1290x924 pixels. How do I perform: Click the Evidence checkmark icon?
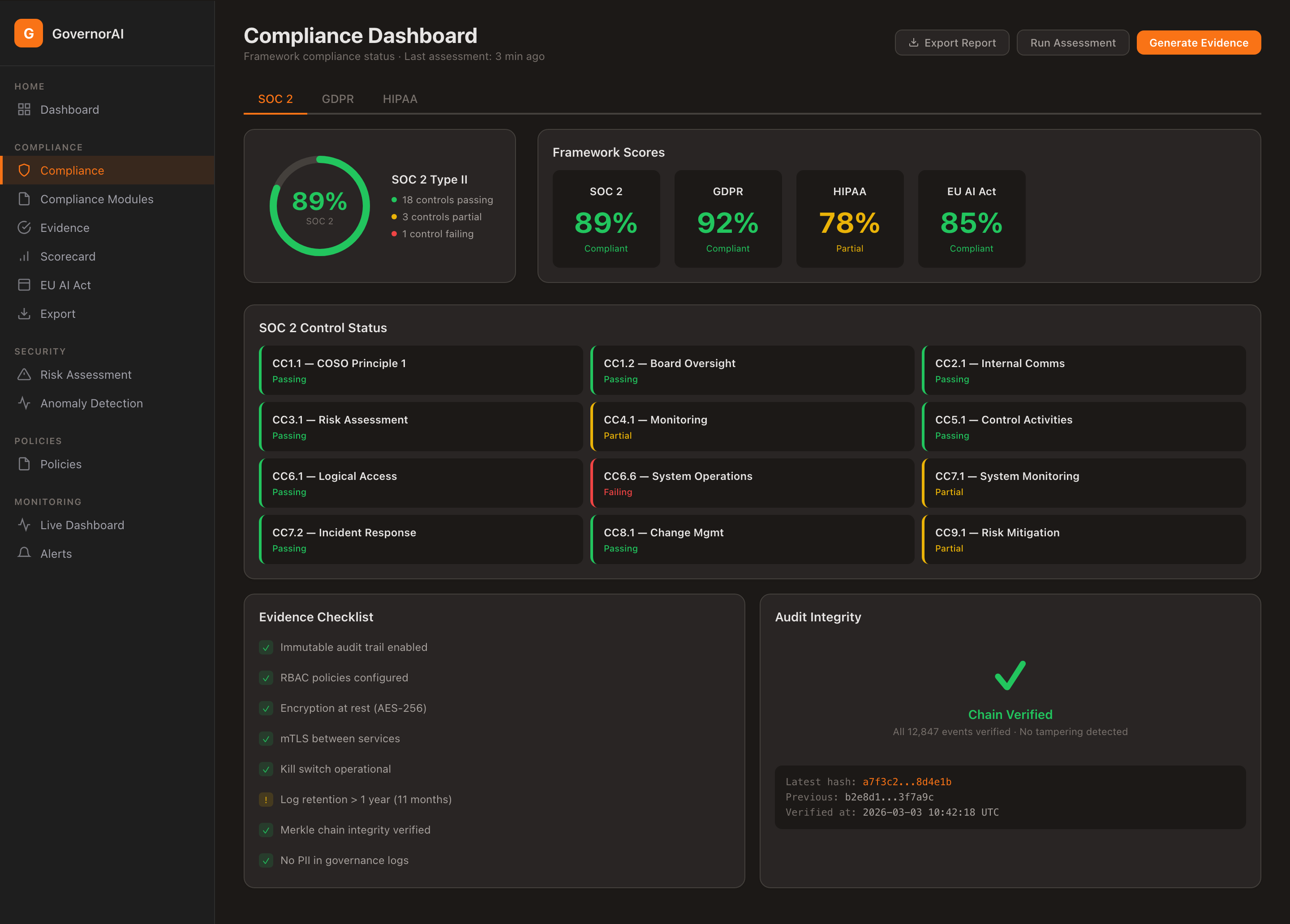[24, 227]
